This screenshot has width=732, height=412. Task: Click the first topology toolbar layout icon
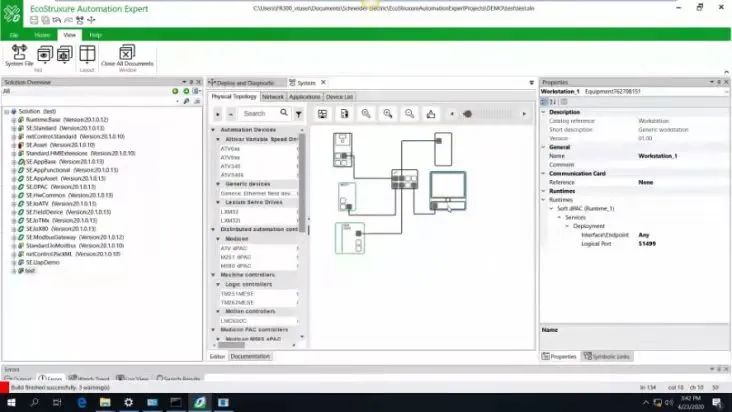[x=323, y=114]
